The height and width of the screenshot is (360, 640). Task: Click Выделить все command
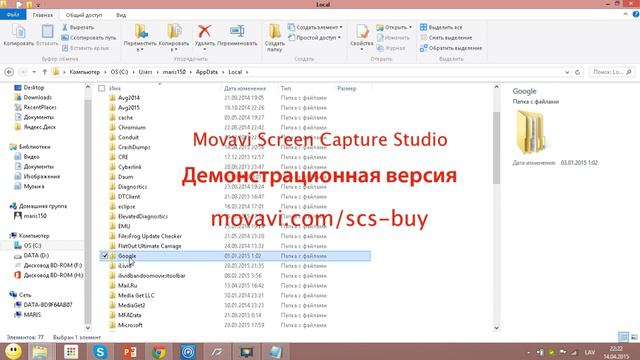(441, 27)
